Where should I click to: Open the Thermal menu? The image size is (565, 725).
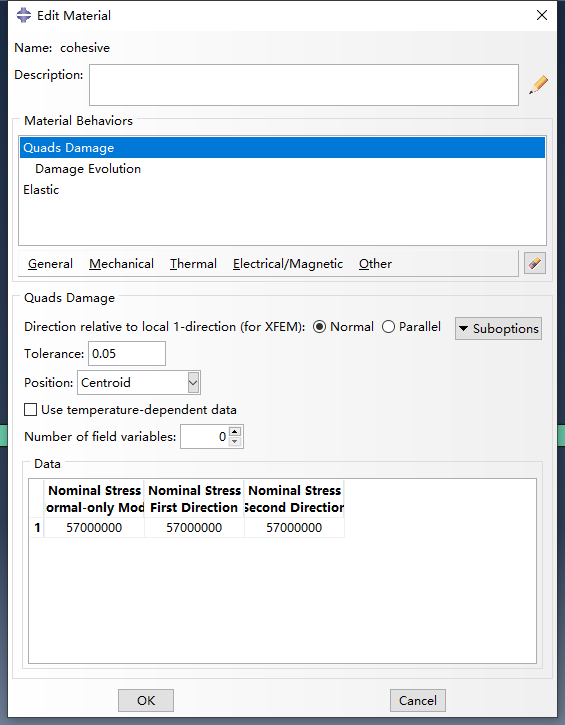coord(193,264)
